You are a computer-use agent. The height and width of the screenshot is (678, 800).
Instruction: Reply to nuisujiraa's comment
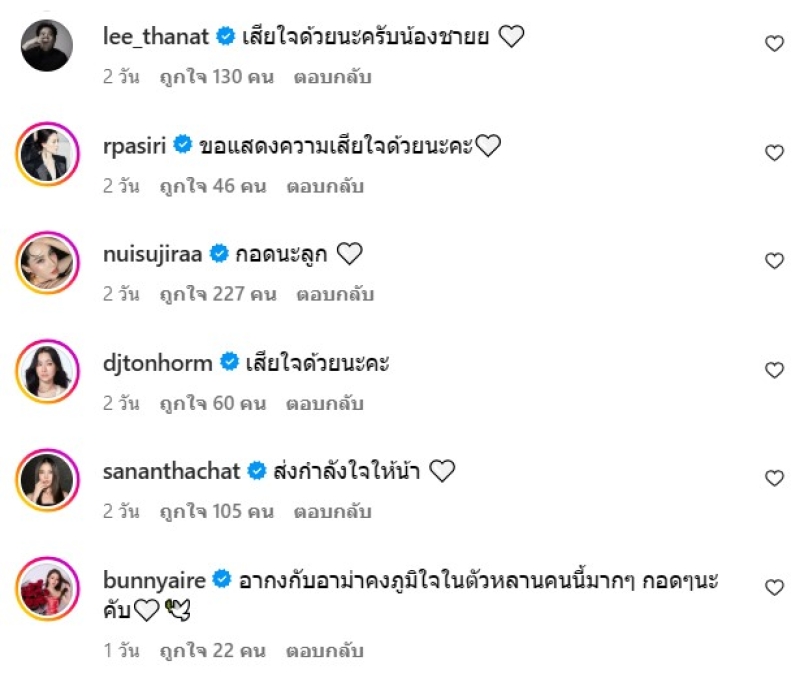334,295
